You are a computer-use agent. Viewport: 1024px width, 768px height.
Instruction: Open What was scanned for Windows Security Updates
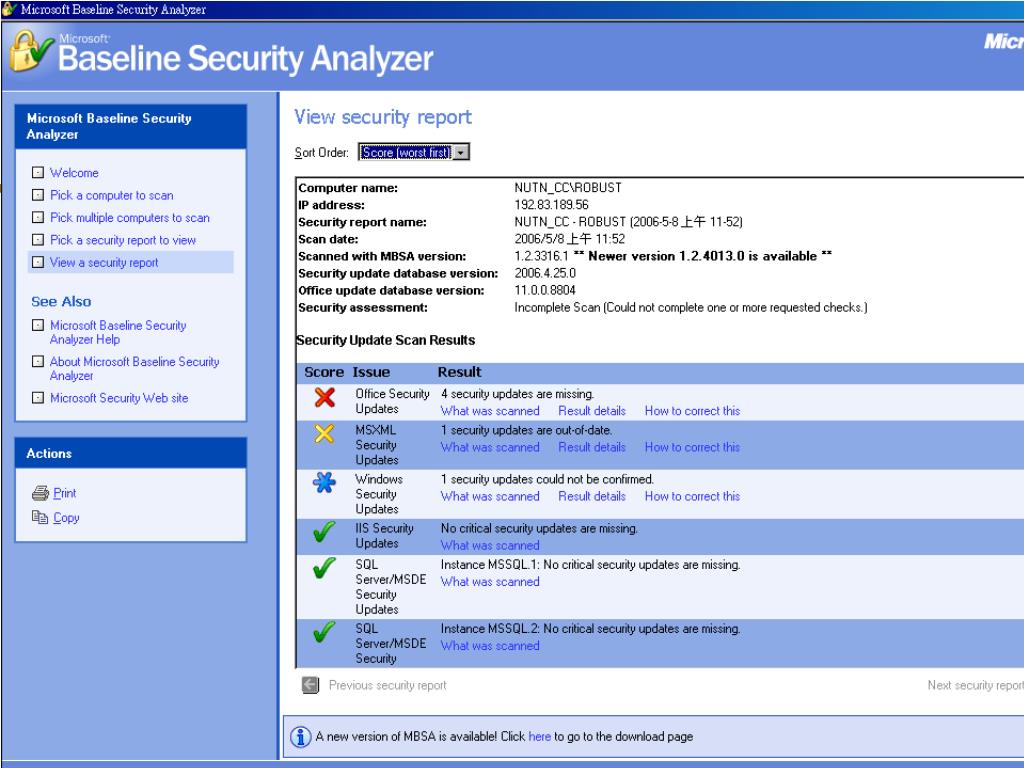click(x=490, y=496)
